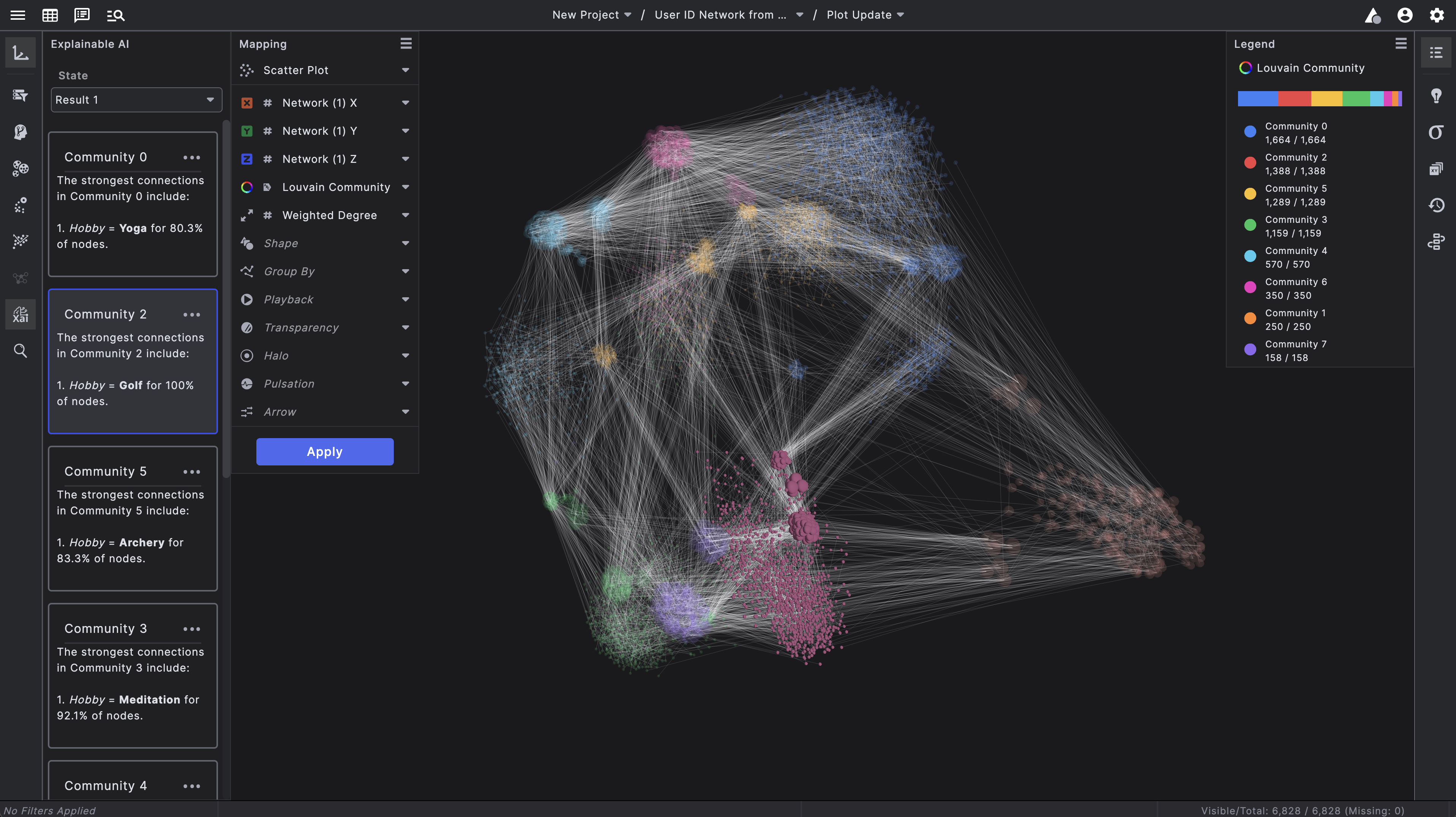Open the Mapping panel hamburger menu
Viewport: 1456px width, 817px height.
click(x=406, y=44)
